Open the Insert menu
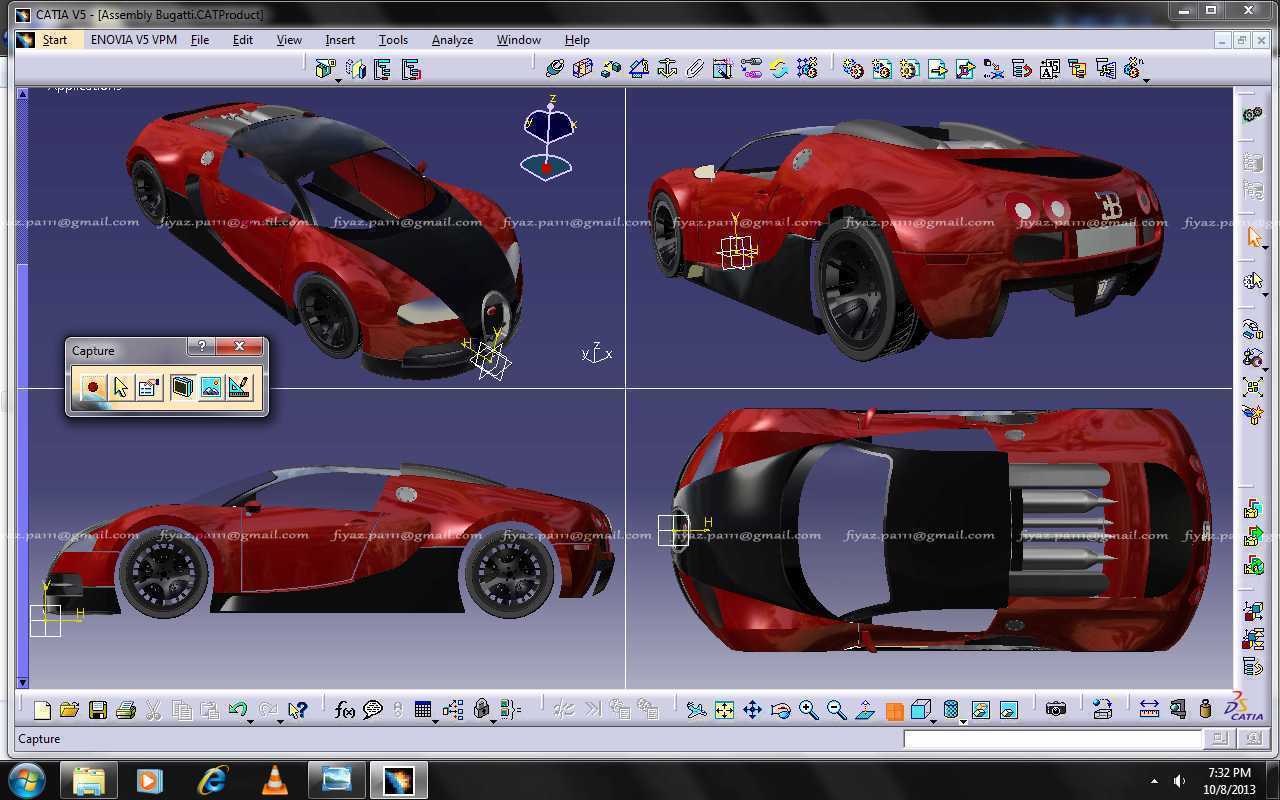The image size is (1280, 800). (x=340, y=40)
